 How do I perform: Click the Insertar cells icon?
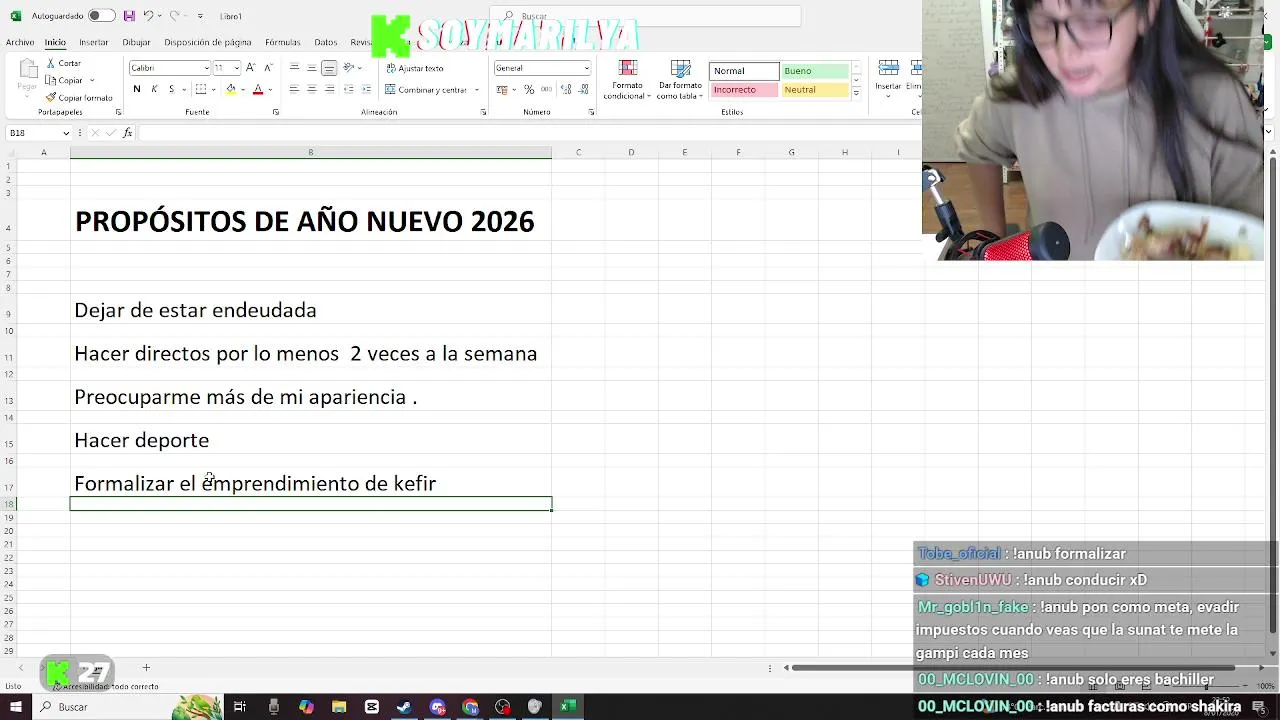click(888, 68)
